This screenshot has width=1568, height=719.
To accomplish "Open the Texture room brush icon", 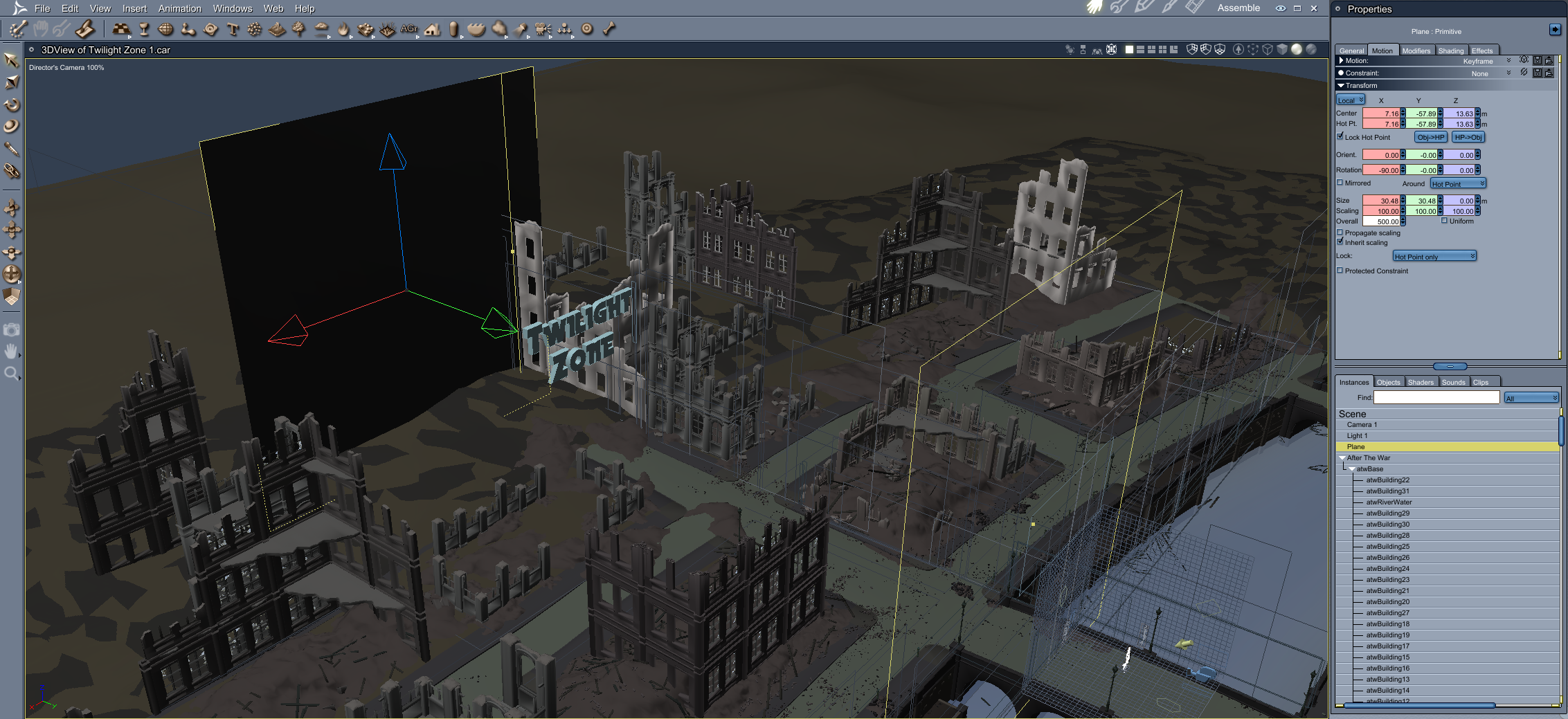I will (1169, 8).
